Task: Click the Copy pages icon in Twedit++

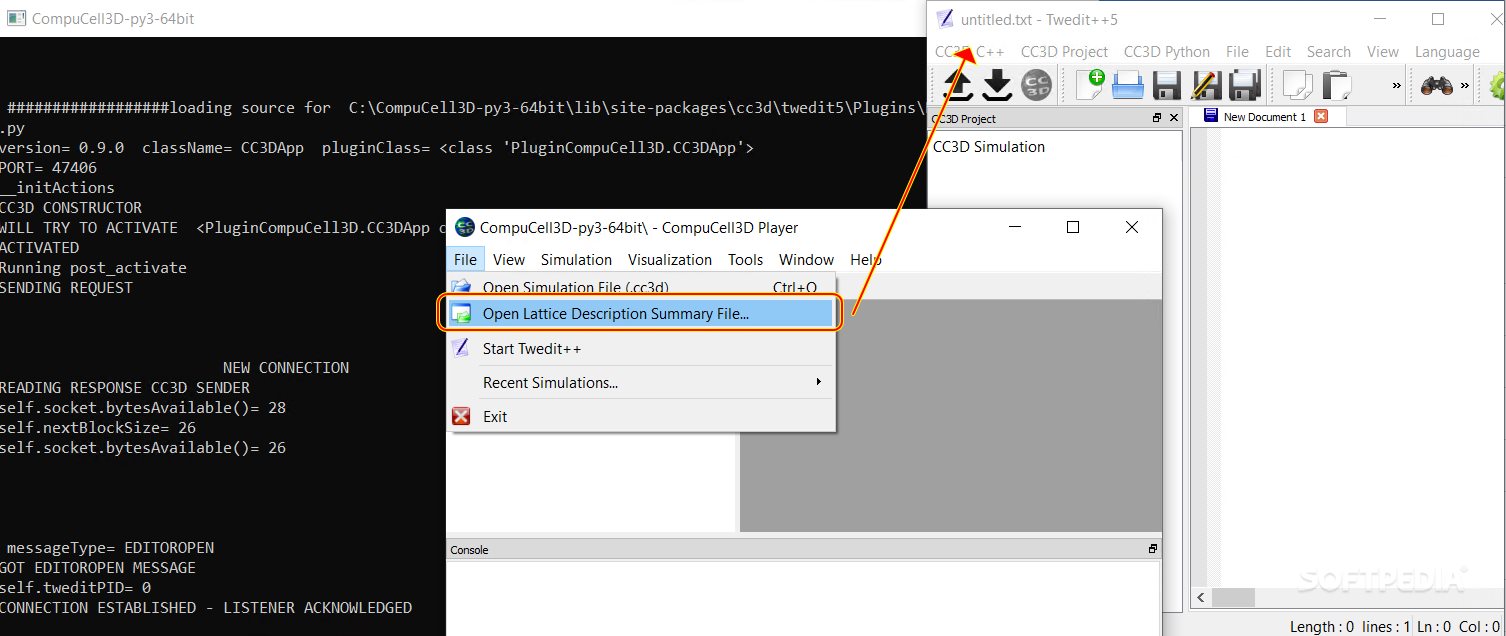Action: [x=1298, y=86]
